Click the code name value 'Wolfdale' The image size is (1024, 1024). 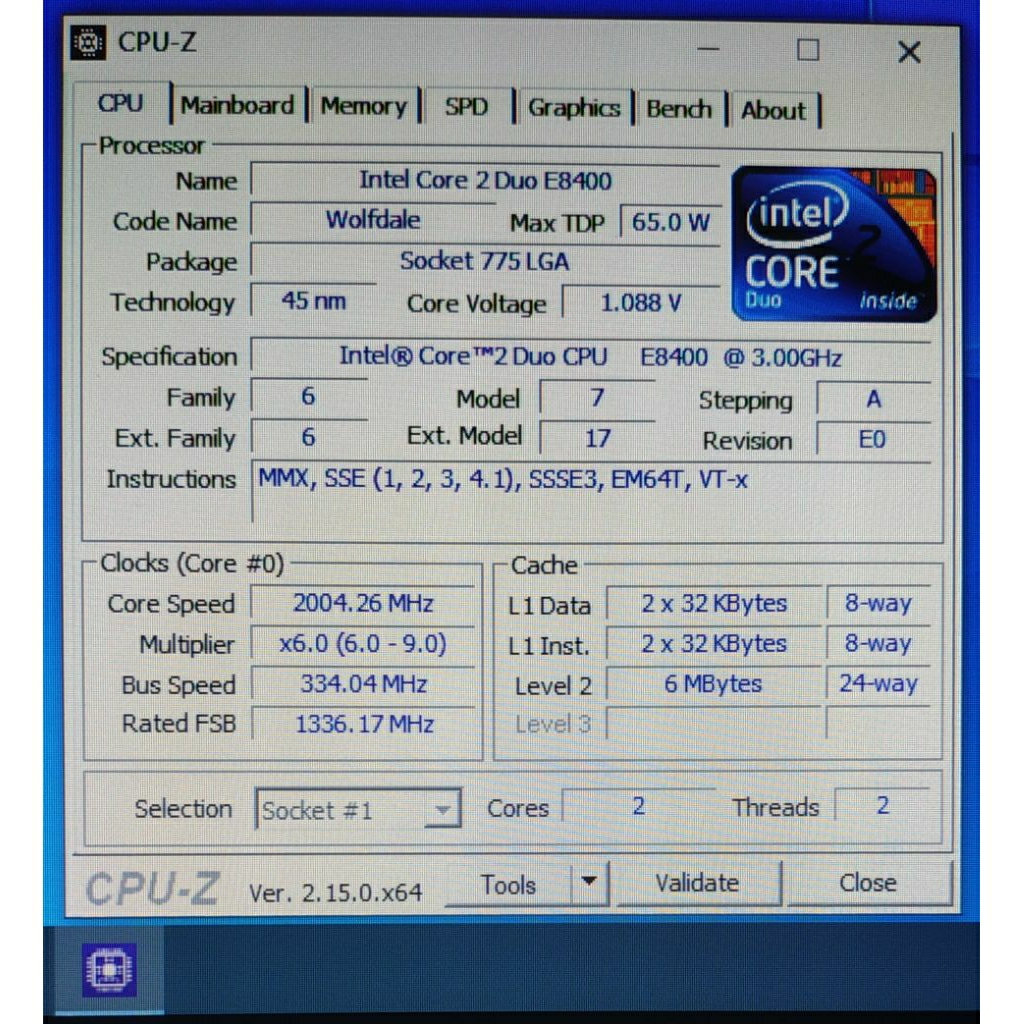373,220
